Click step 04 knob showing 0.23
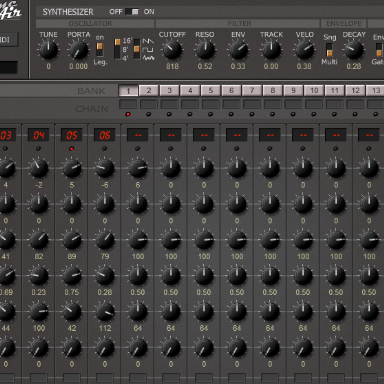 pos(39,276)
